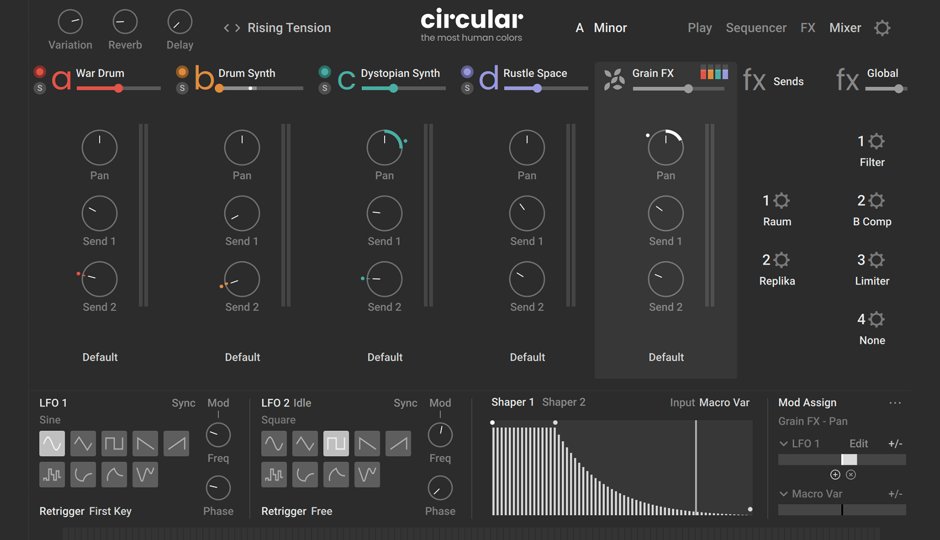Select LFO 2 triangle waveform icon

[305, 444]
